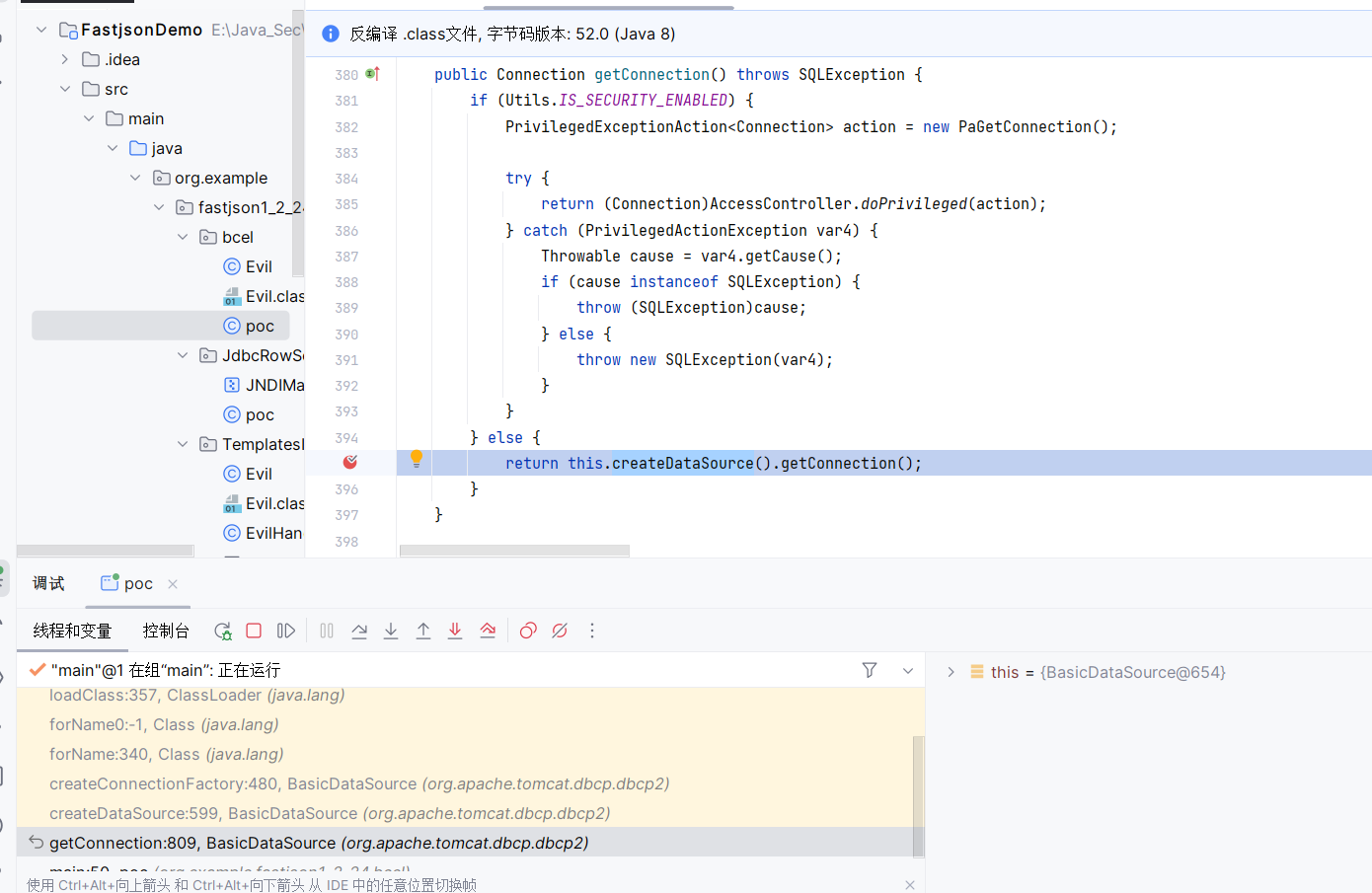This screenshot has height=893, width=1372.
Task: Dismiss the Ctrl+Alt arrow hint
Action: tap(910, 885)
